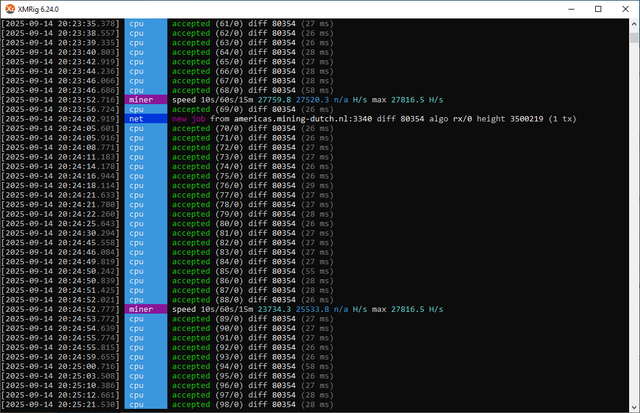
Task: Minimize the XMRig console window
Action: coord(571,9)
